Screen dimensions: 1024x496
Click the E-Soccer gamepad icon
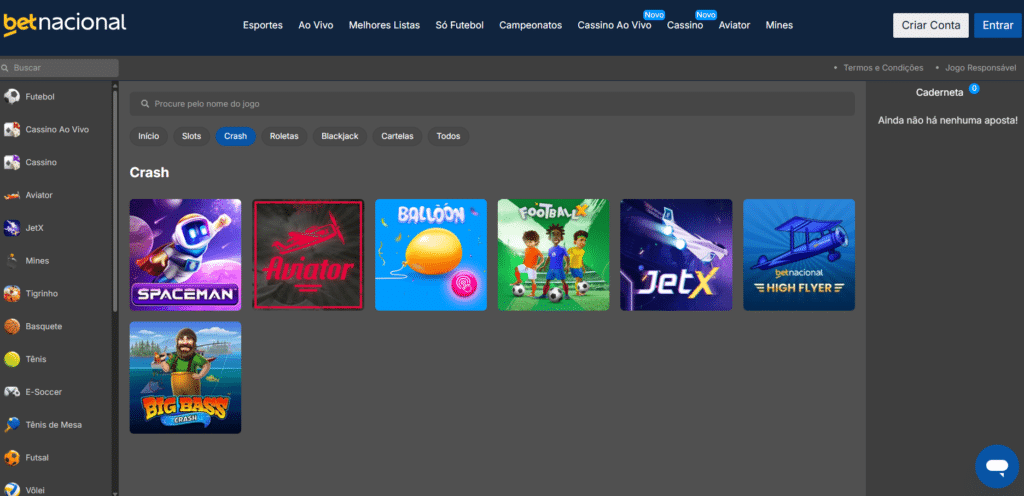click(12, 392)
